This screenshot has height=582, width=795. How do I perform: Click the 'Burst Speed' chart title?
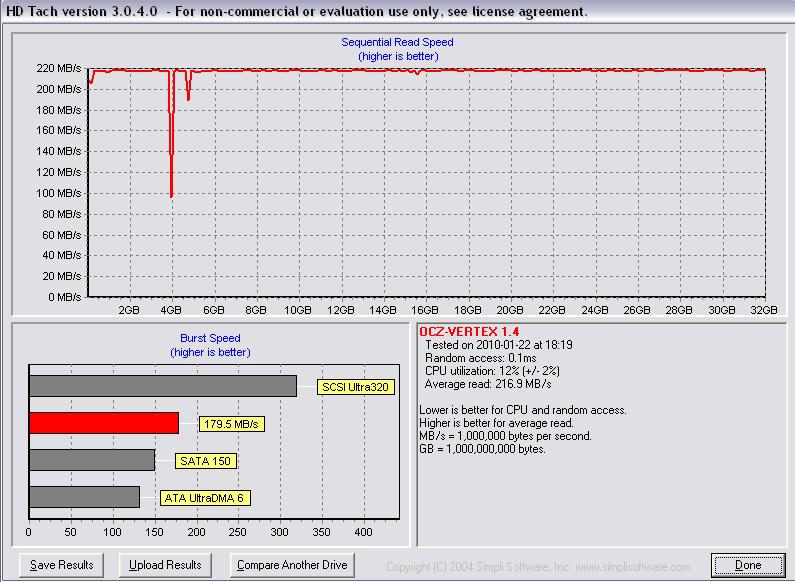point(210,338)
